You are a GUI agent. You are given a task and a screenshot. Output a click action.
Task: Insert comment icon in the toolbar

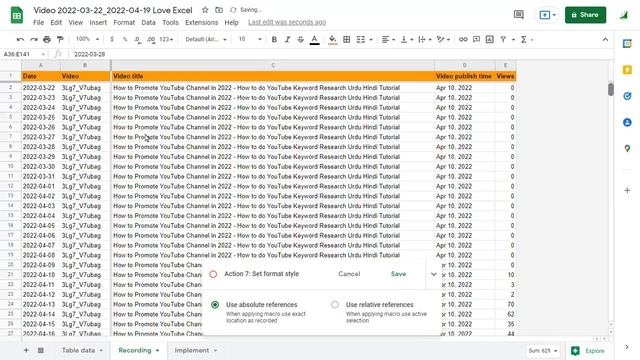(476, 40)
